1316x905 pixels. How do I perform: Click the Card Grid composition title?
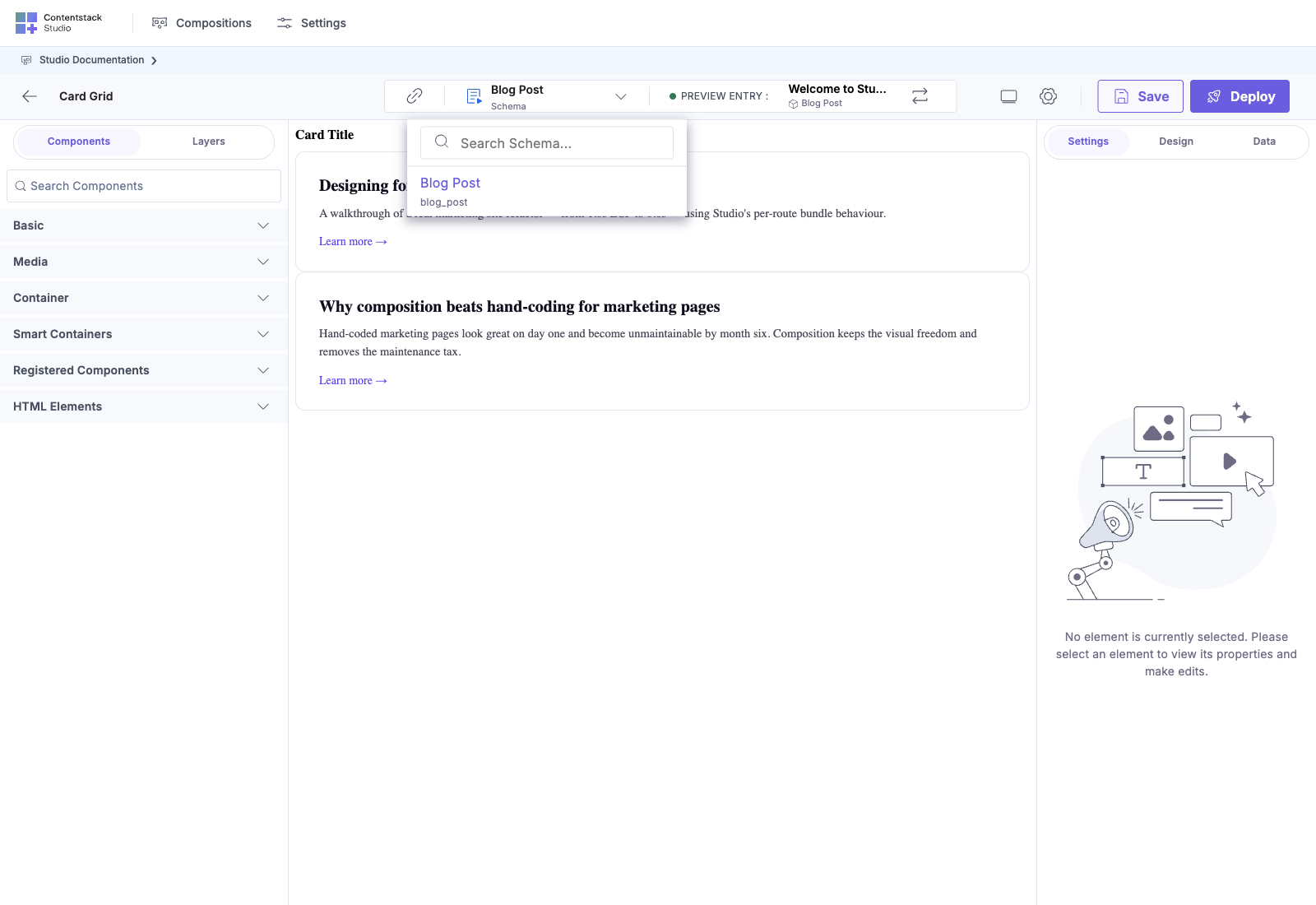(86, 96)
